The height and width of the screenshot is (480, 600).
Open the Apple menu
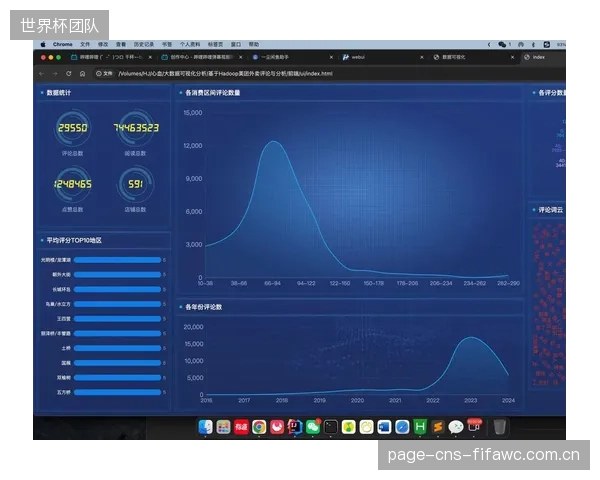click(x=43, y=44)
